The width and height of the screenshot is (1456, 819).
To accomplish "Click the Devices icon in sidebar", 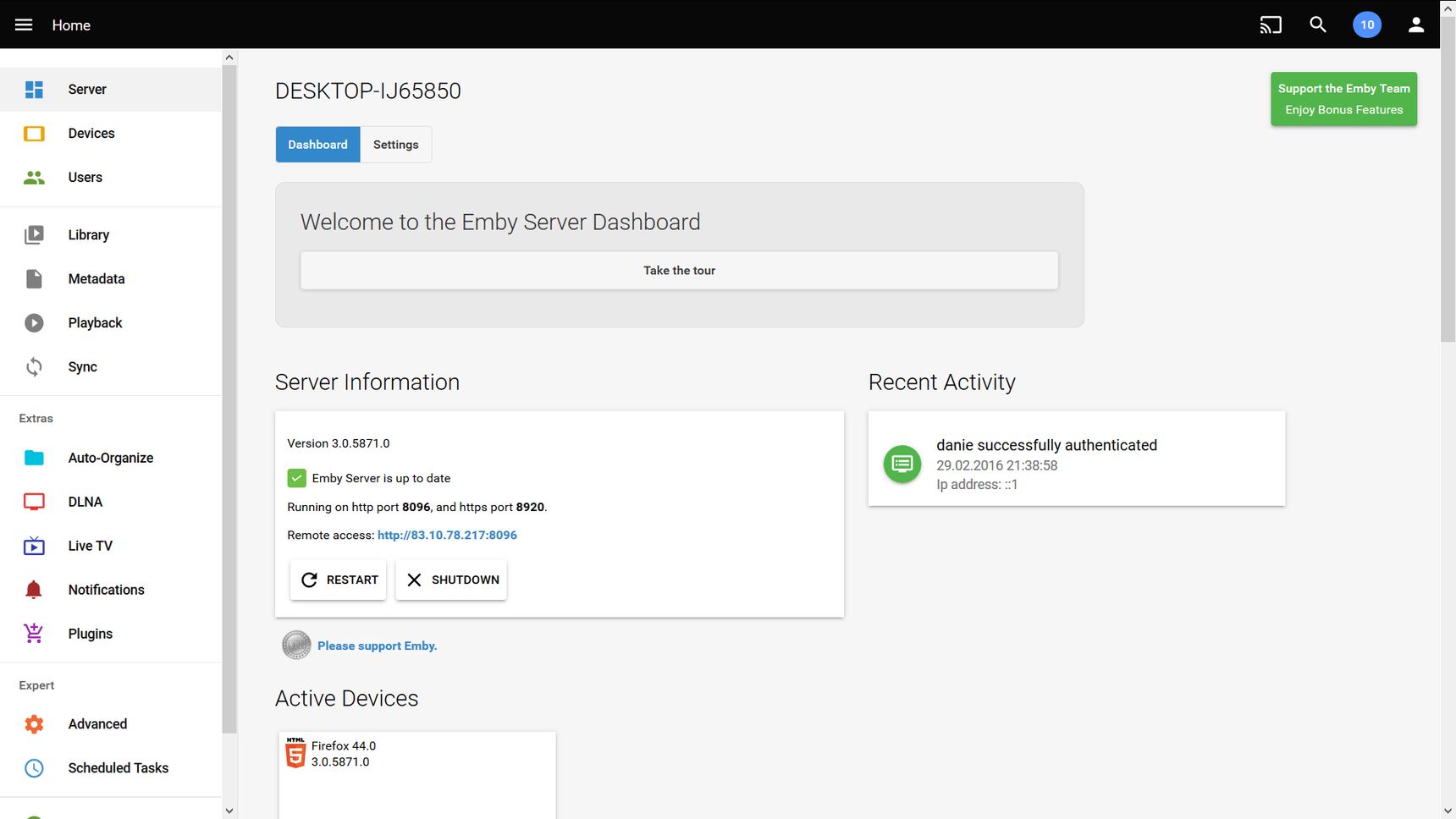I will (x=34, y=134).
